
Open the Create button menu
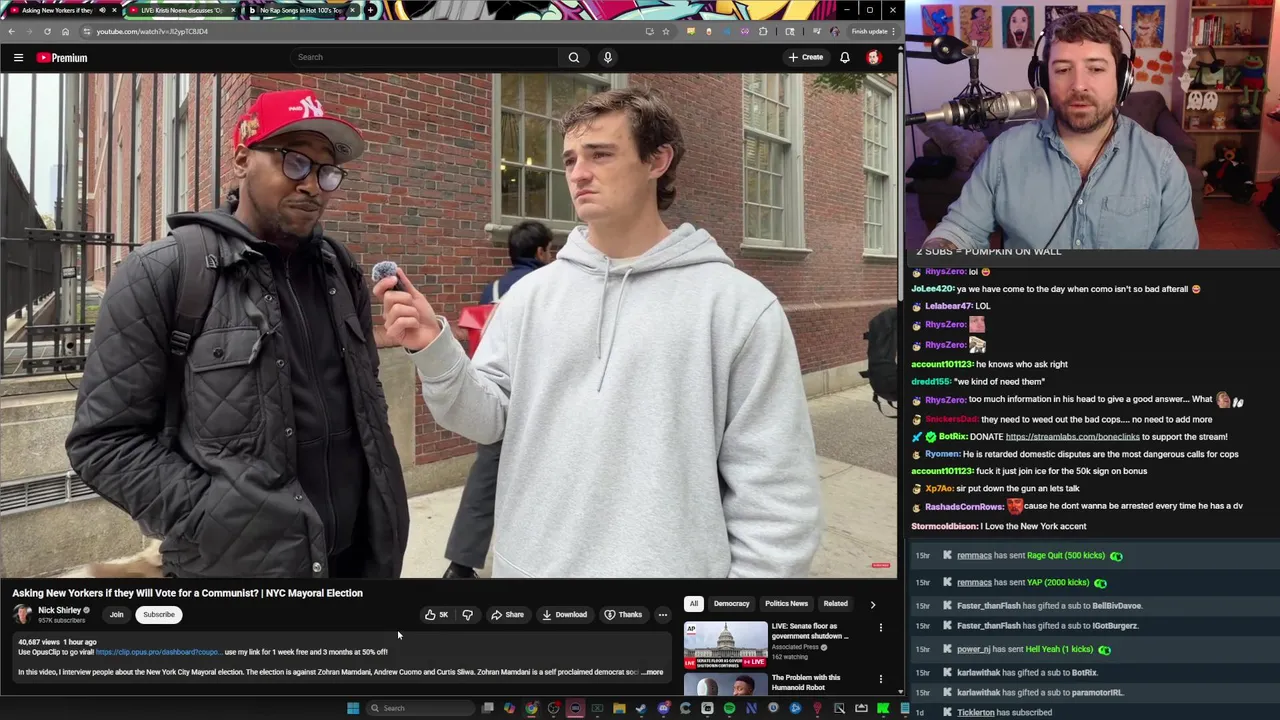point(806,57)
